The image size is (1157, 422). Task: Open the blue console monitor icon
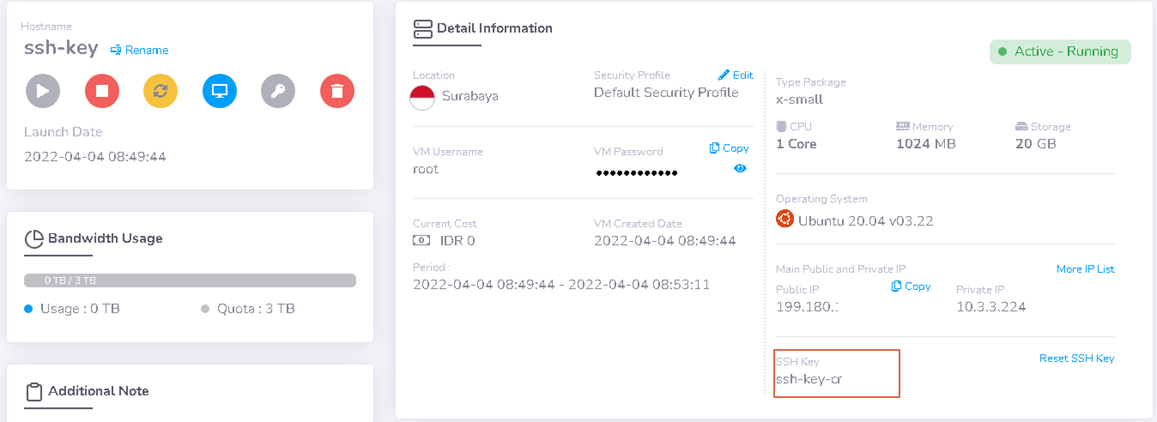219,91
